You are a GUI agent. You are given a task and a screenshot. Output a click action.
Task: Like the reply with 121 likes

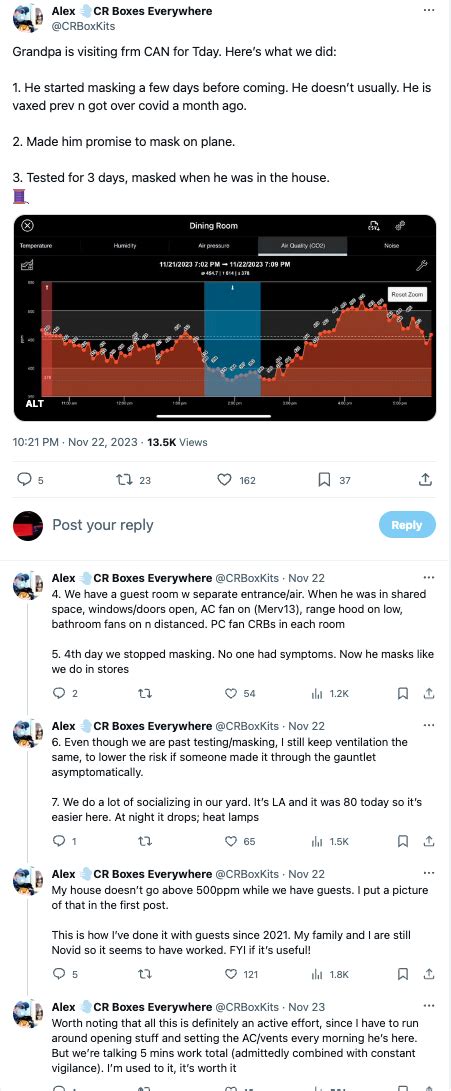tap(241, 974)
